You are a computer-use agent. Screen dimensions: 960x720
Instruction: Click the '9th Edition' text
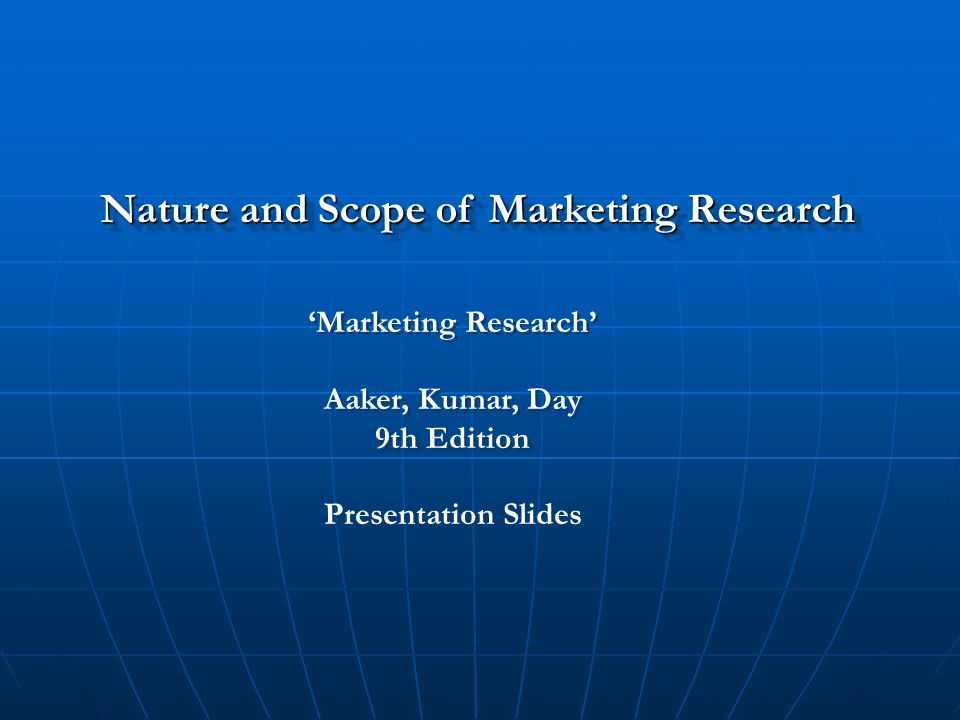click(452, 438)
